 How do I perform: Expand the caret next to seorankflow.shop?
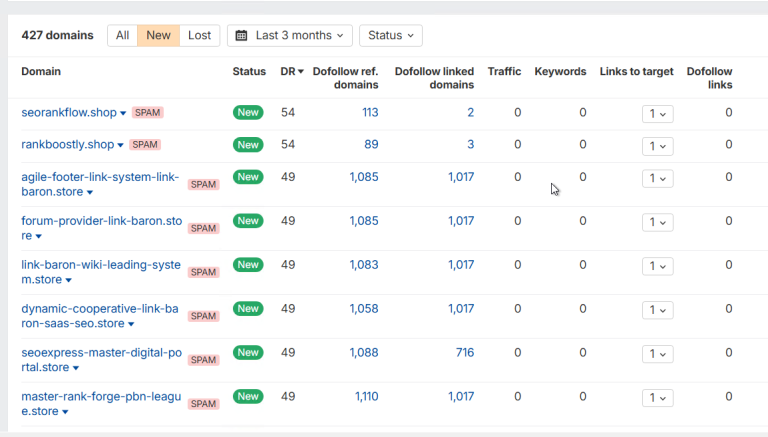123,113
